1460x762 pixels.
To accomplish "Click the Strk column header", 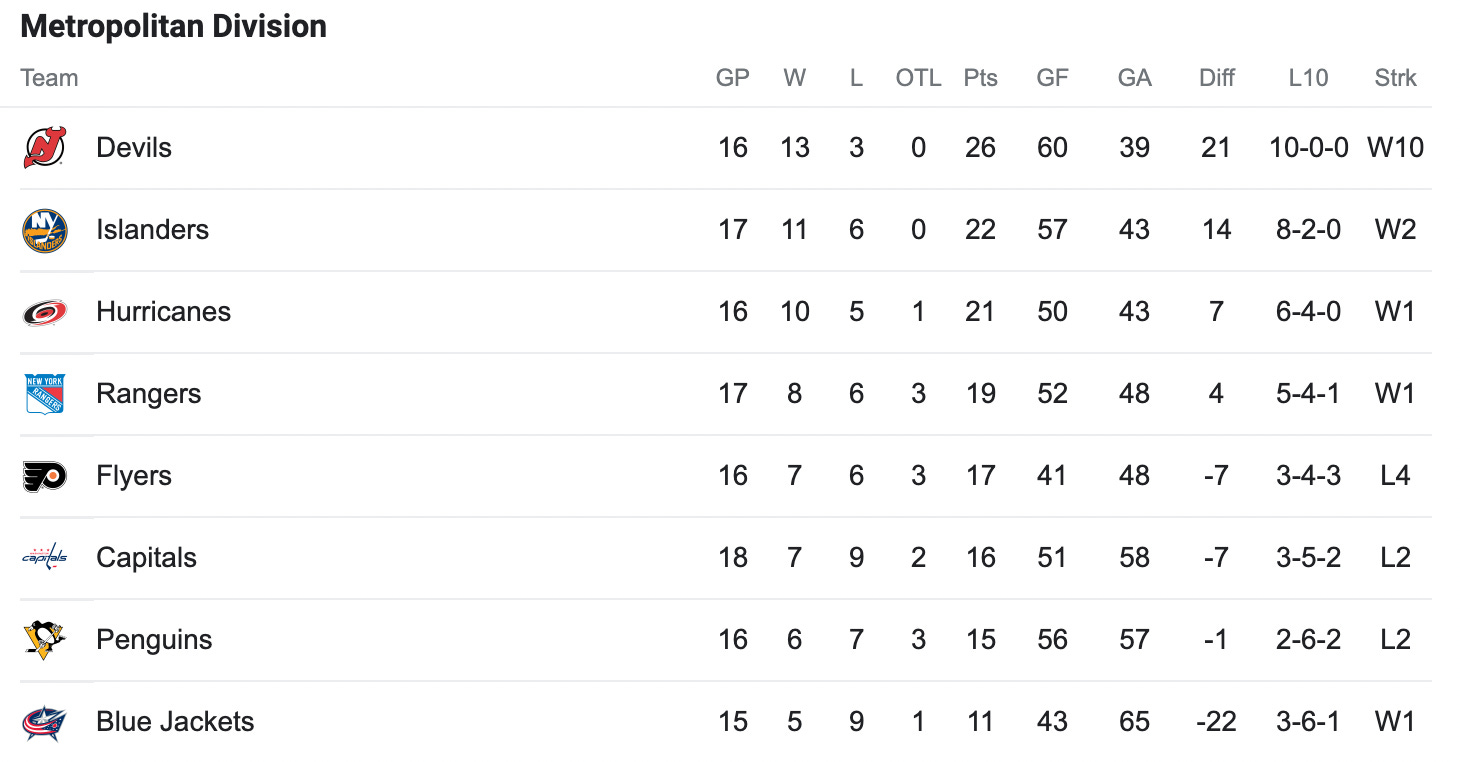I will tap(1396, 78).
